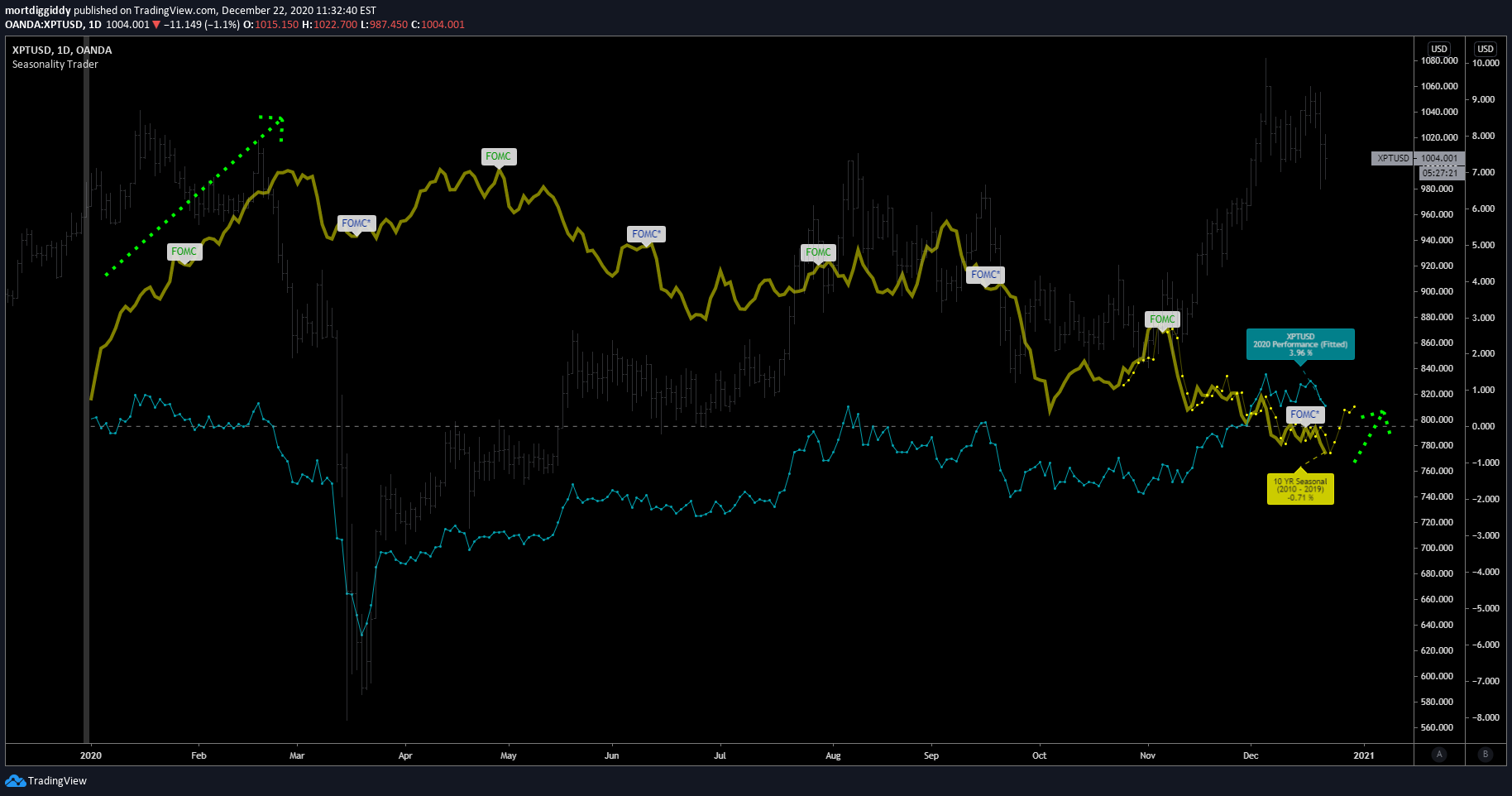Toggle the 'B' scale button on right axis
The width and height of the screenshot is (1512, 796).
click(x=1486, y=755)
